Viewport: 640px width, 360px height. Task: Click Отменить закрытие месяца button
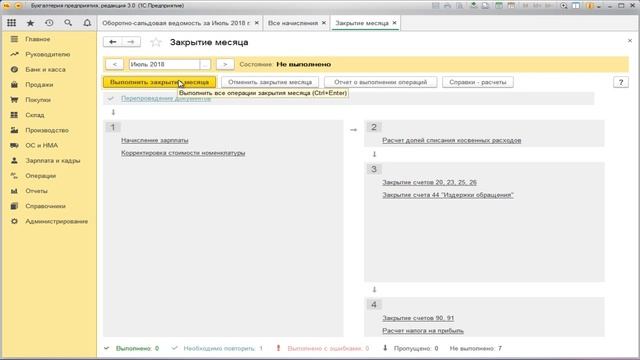click(270, 82)
